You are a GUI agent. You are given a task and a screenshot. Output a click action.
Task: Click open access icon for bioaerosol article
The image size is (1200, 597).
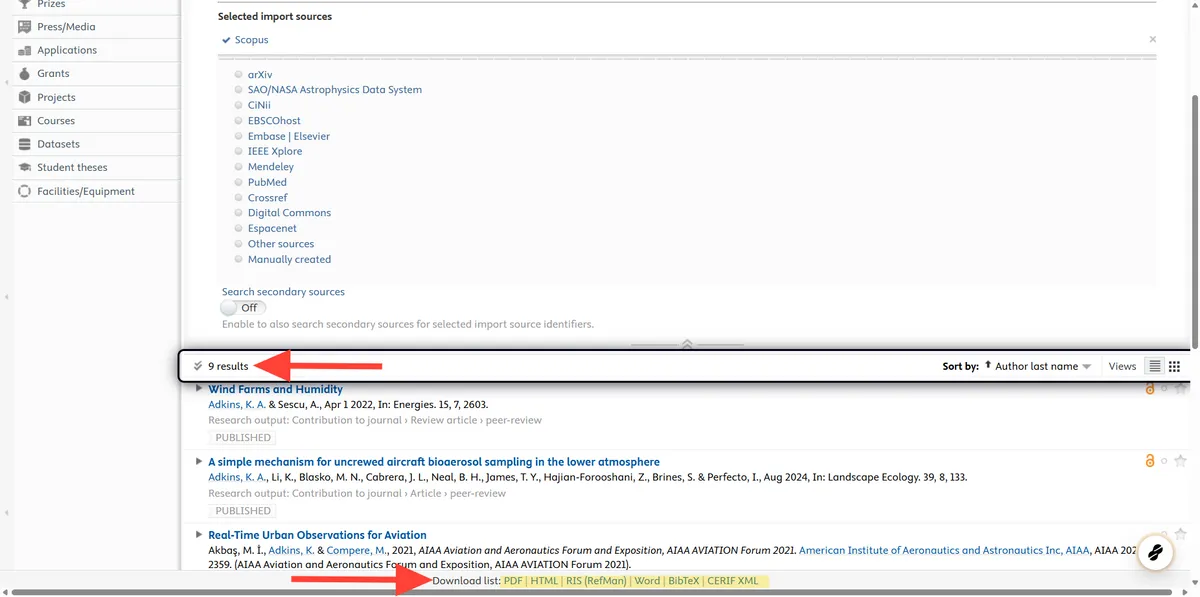click(1150, 461)
